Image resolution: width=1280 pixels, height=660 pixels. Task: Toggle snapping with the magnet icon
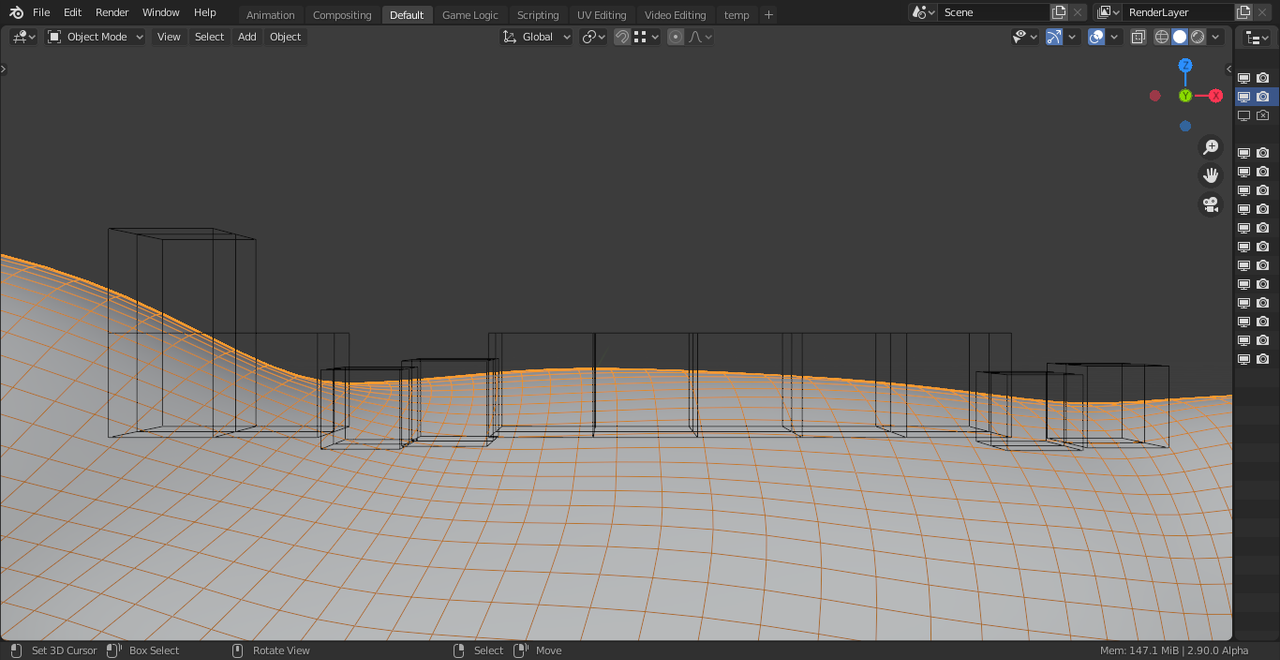pyautogui.click(x=622, y=37)
